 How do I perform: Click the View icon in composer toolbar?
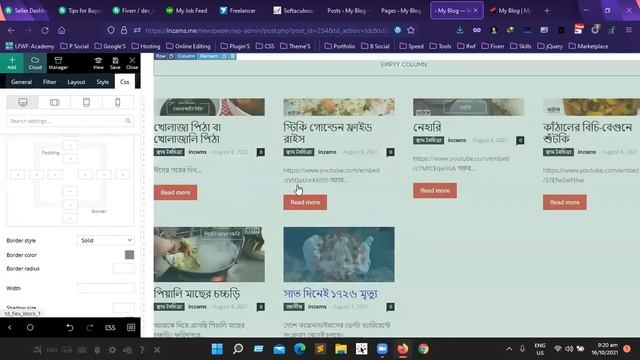click(98, 63)
